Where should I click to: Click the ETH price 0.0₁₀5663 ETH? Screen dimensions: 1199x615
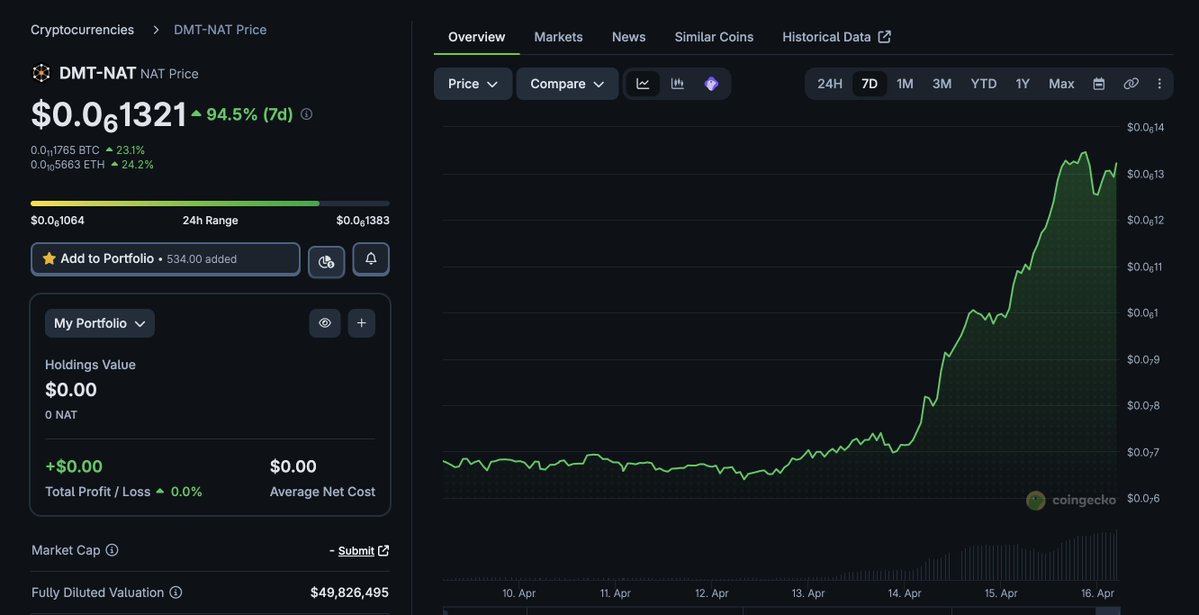point(67,164)
